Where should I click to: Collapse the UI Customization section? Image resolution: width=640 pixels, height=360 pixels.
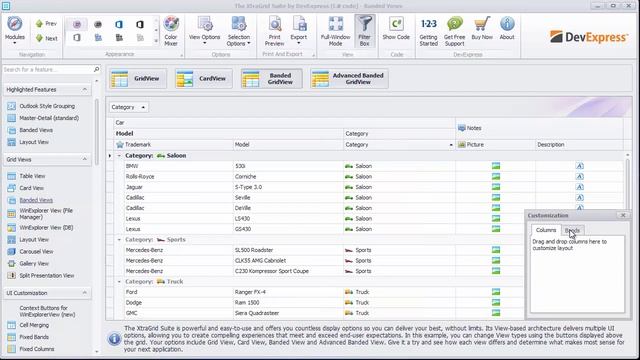pos(84,293)
